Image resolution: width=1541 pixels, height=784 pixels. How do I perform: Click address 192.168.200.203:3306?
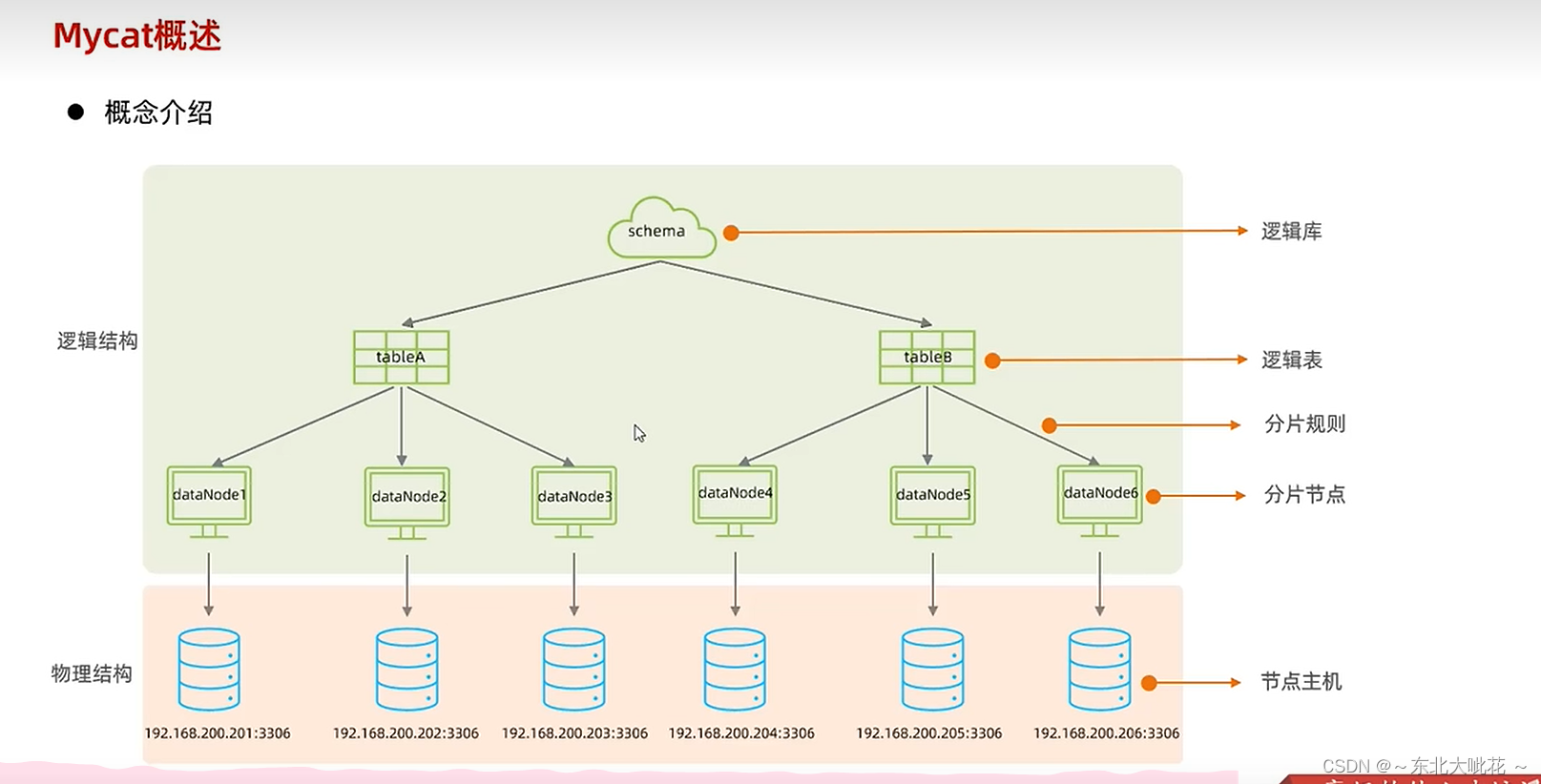pos(574,733)
